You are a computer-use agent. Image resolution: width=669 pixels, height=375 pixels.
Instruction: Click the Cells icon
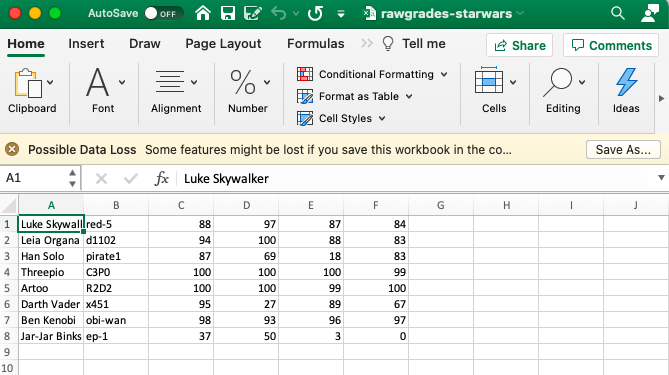(489, 81)
